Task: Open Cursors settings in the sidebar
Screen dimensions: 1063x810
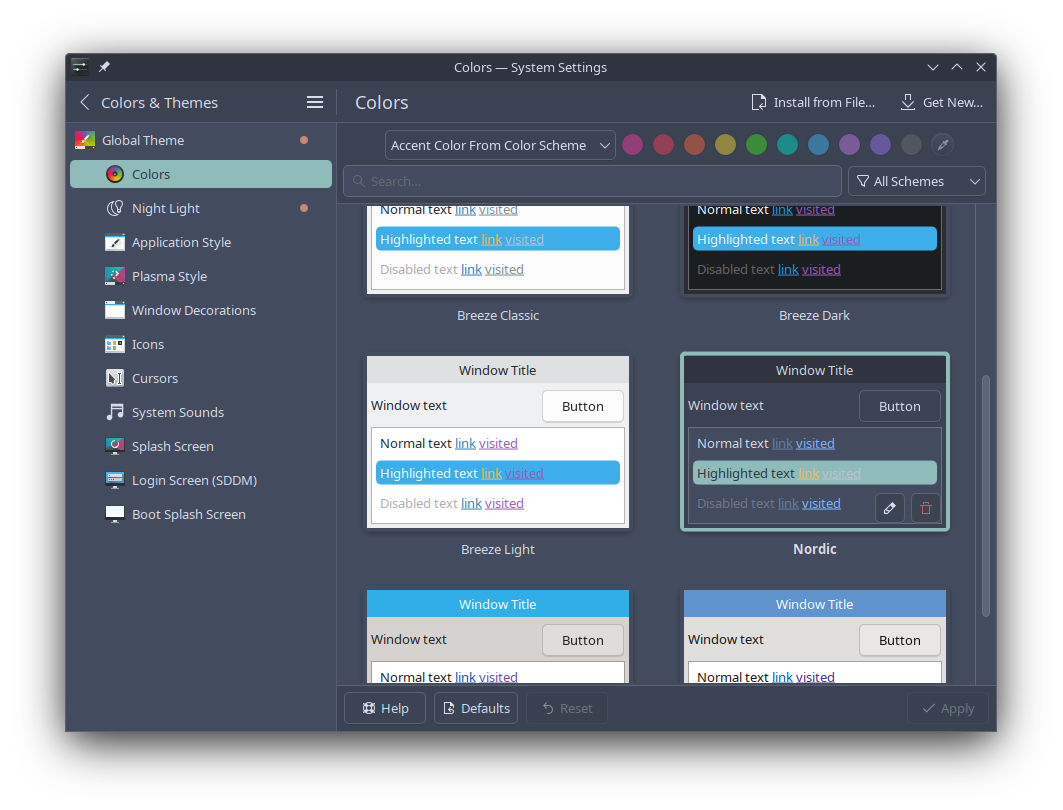Action: pos(154,378)
